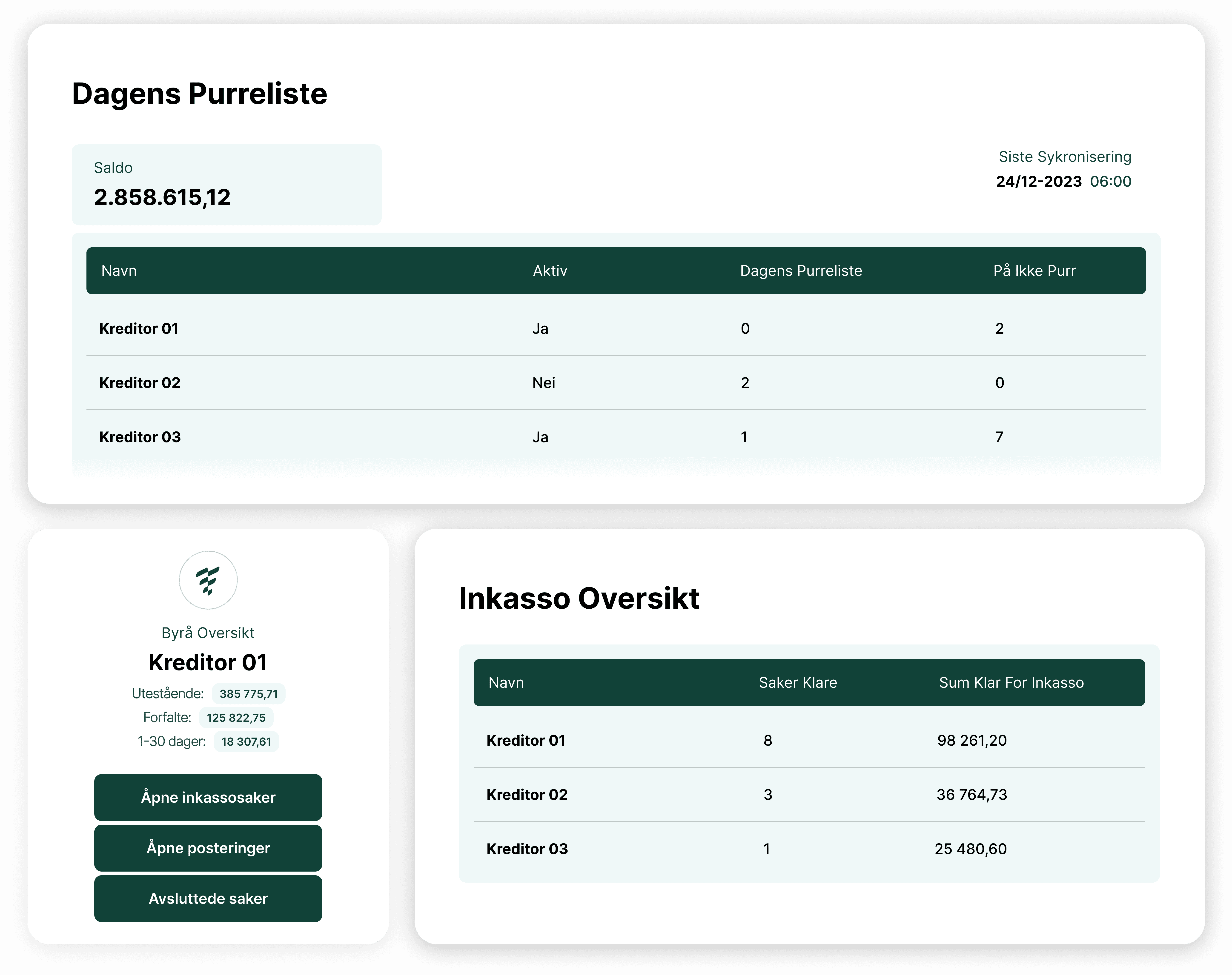
Task: Select Kreditor 01 in Inkasso Oversikt
Action: click(525, 740)
